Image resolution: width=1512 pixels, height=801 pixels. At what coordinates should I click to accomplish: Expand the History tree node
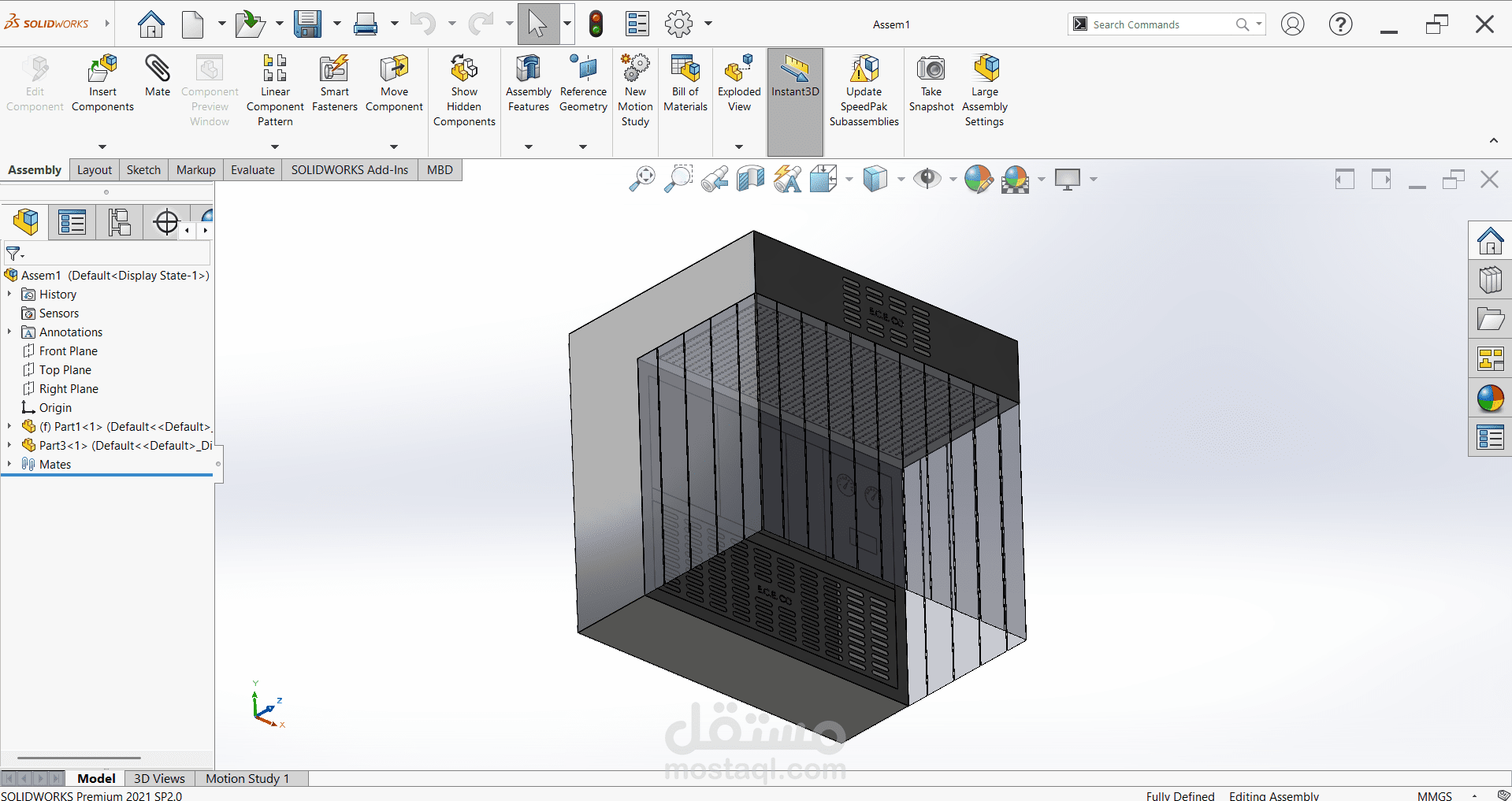click(x=9, y=294)
